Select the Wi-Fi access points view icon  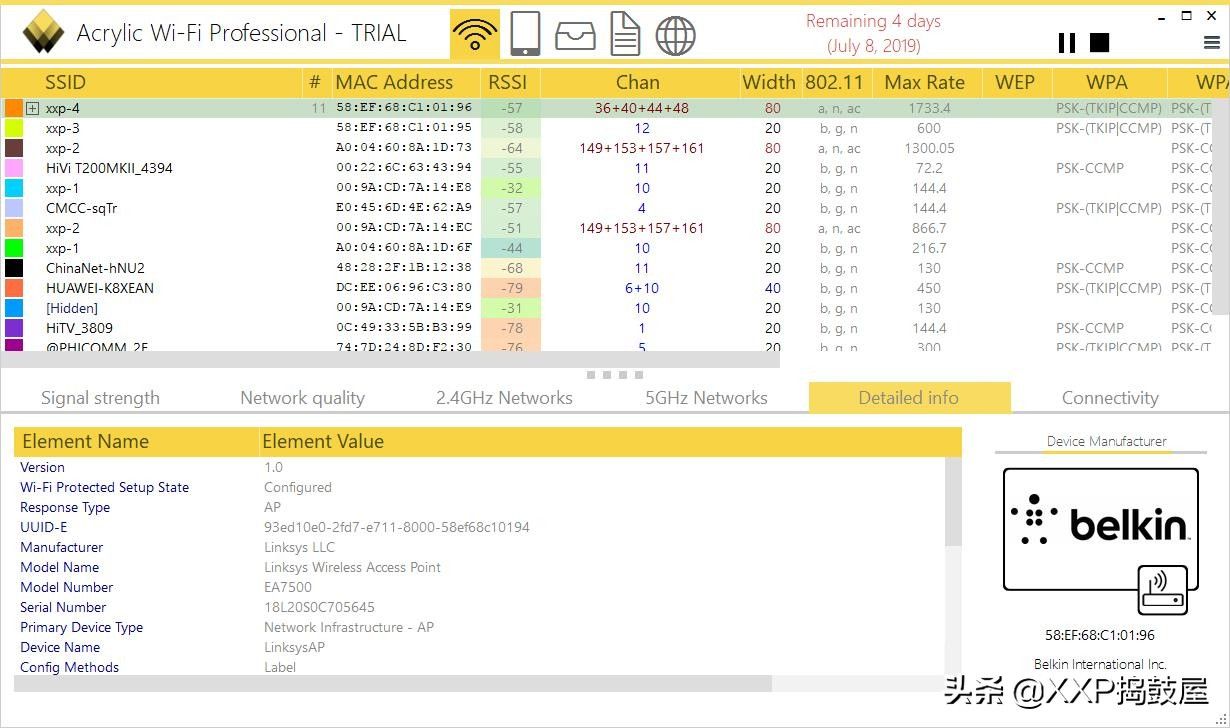pos(475,33)
